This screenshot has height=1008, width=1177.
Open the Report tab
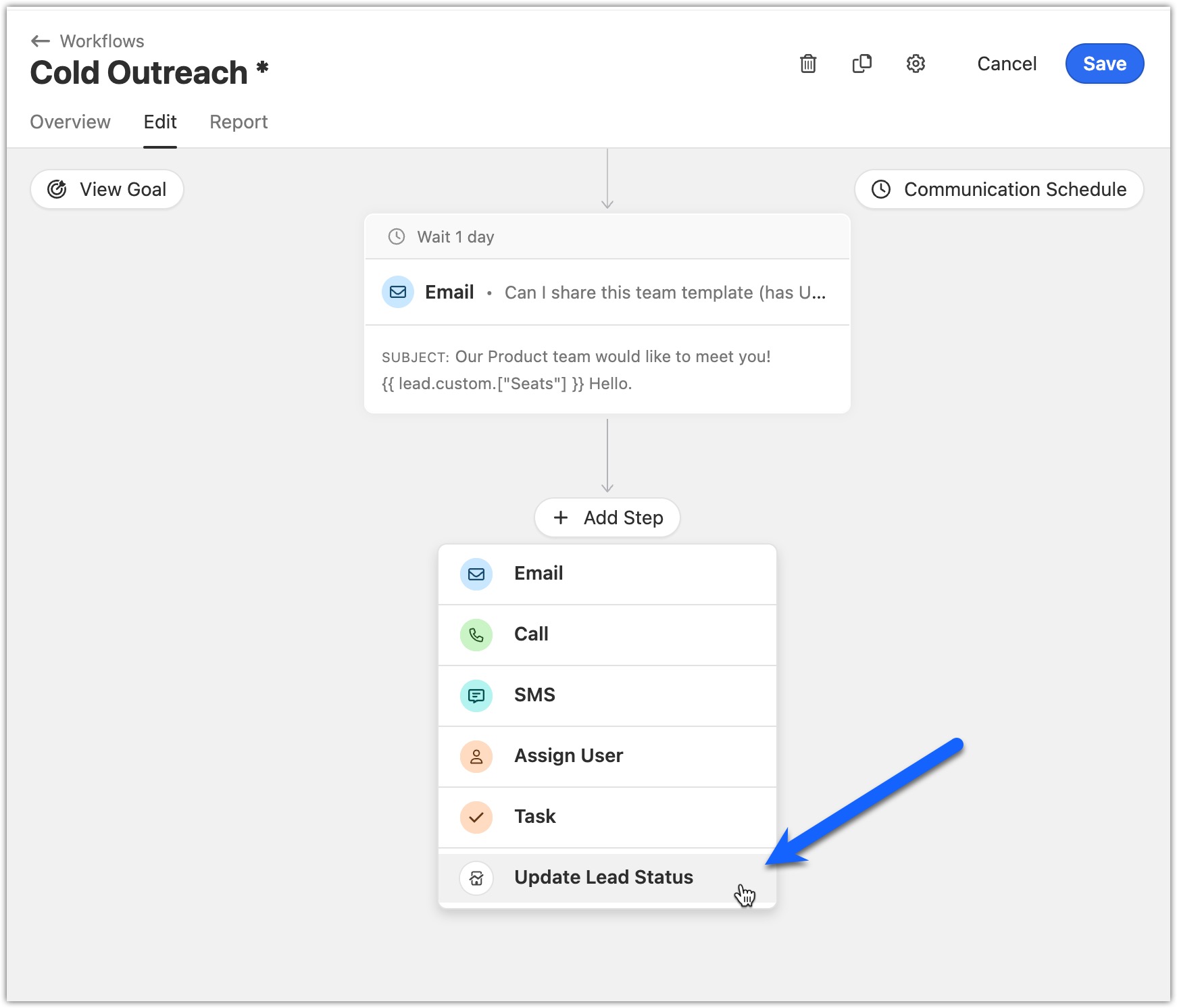tap(238, 122)
